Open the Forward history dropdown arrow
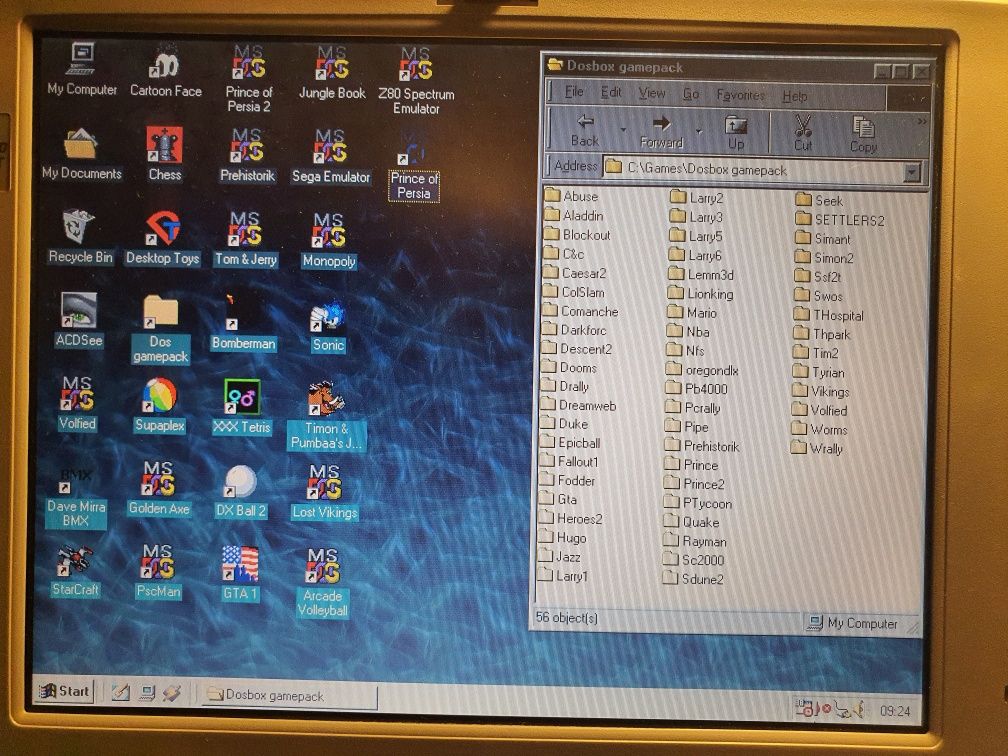This screenshot has width=1008, height=756. tap(699, 132)
